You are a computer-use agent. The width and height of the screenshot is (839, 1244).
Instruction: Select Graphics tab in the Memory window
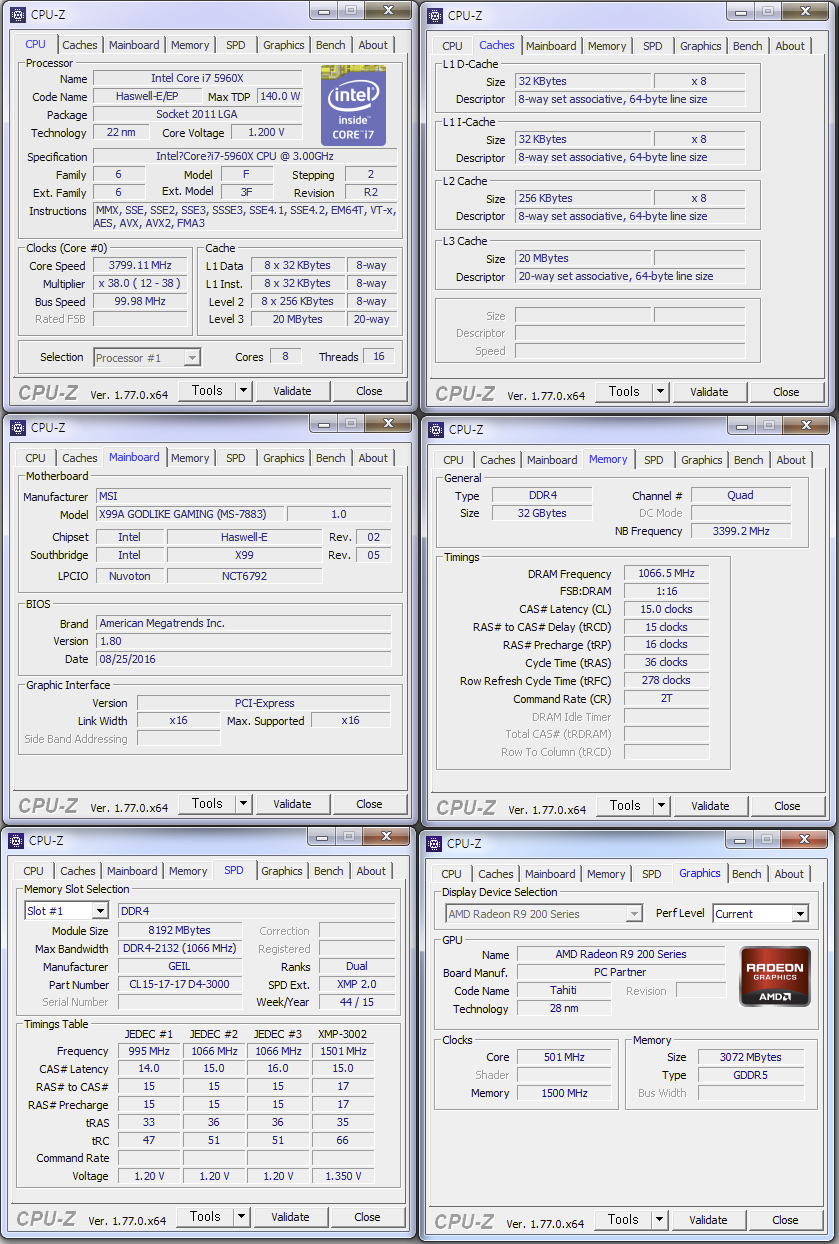tap(701, 460)
